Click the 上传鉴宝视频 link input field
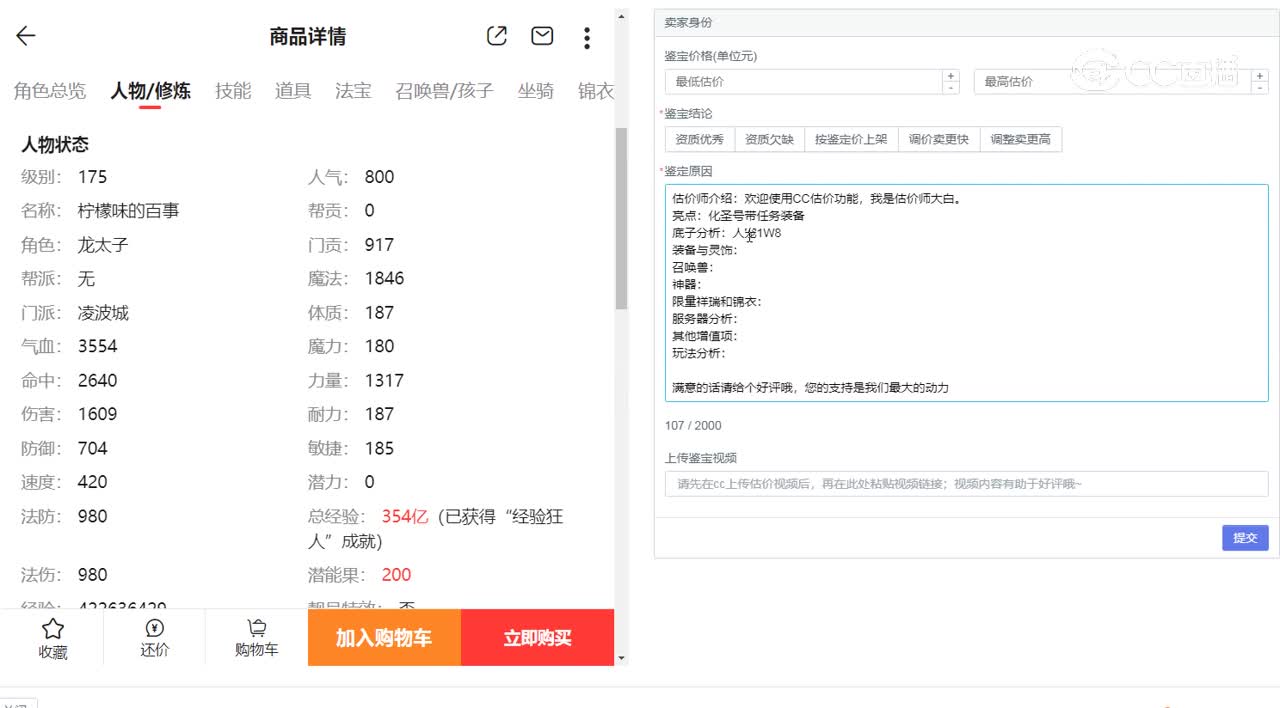 966,484
